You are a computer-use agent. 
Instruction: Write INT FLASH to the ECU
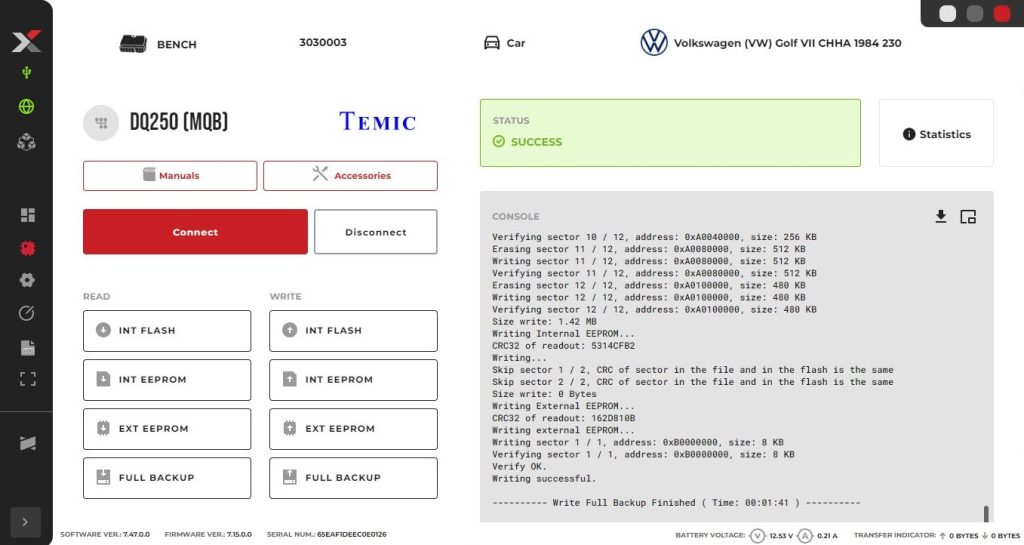tap(353, 331)
